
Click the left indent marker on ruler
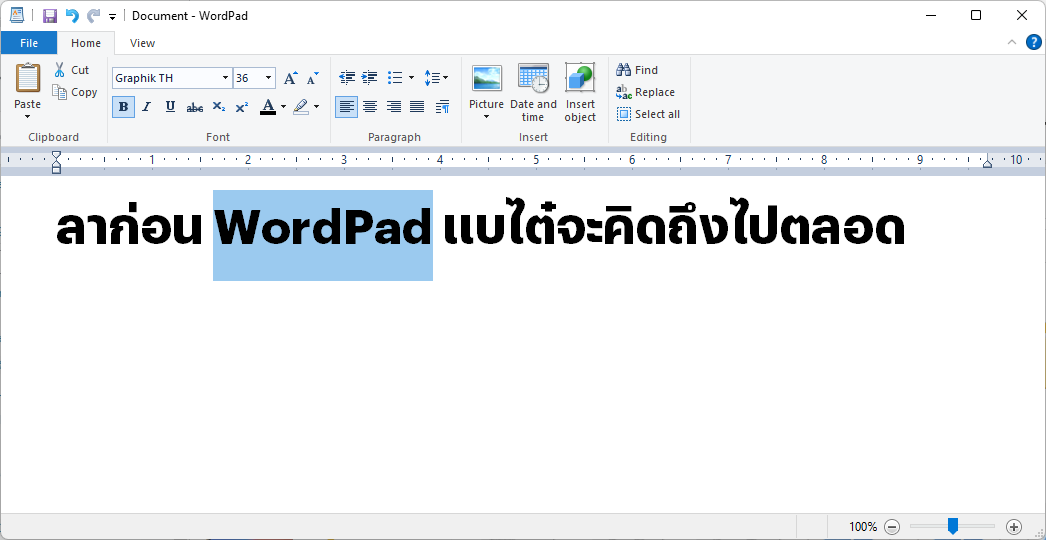pos(57,162)
